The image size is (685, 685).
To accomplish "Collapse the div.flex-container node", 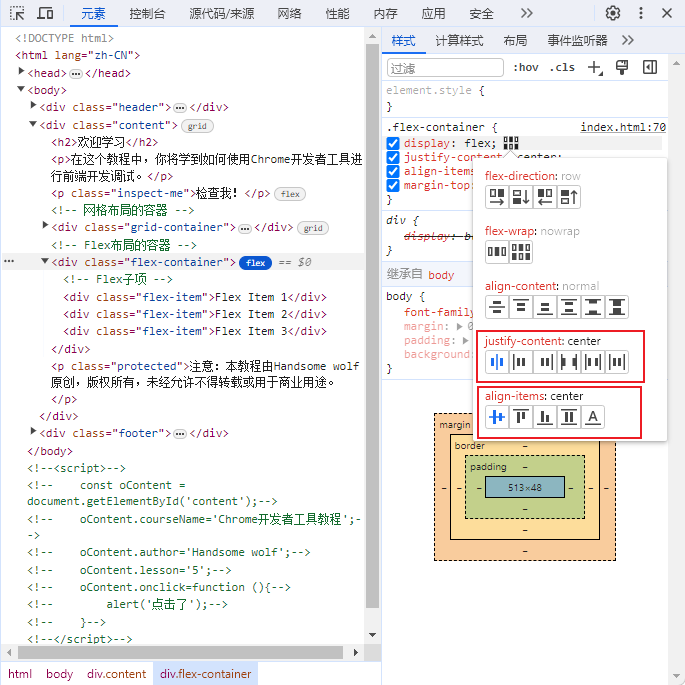I will 45,261.
